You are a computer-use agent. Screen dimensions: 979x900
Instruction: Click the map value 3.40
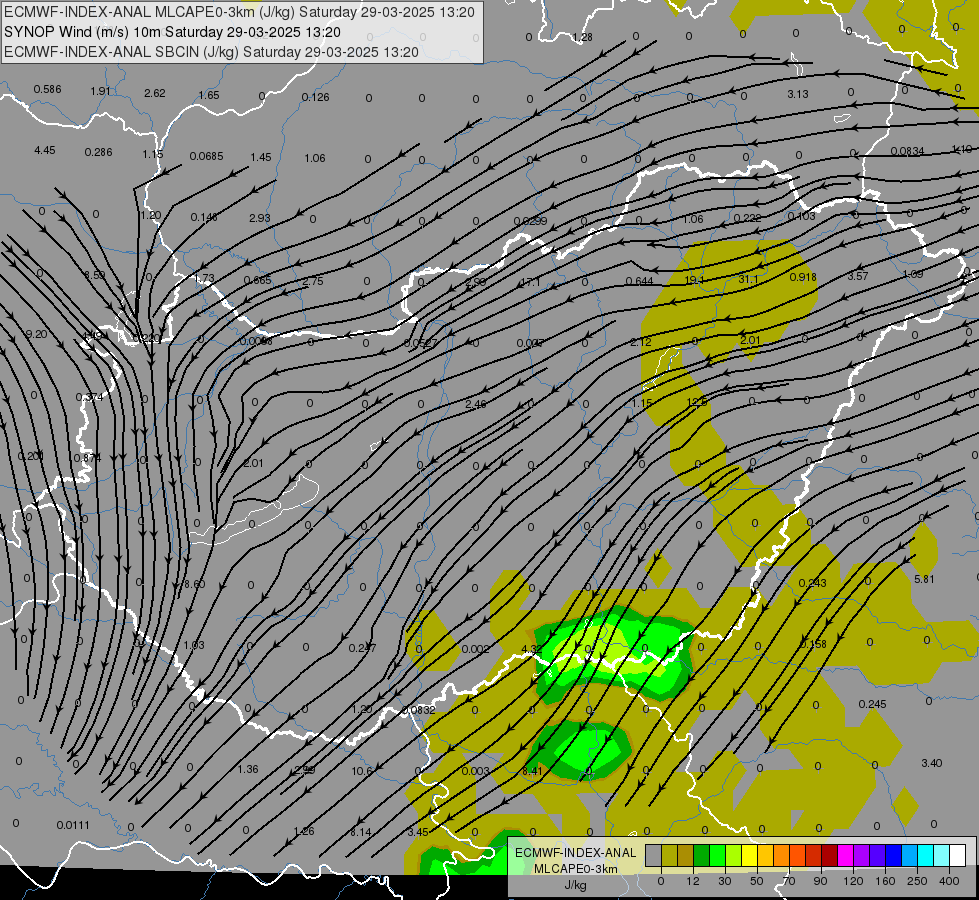pyautogui.click(x=932, y=763)
